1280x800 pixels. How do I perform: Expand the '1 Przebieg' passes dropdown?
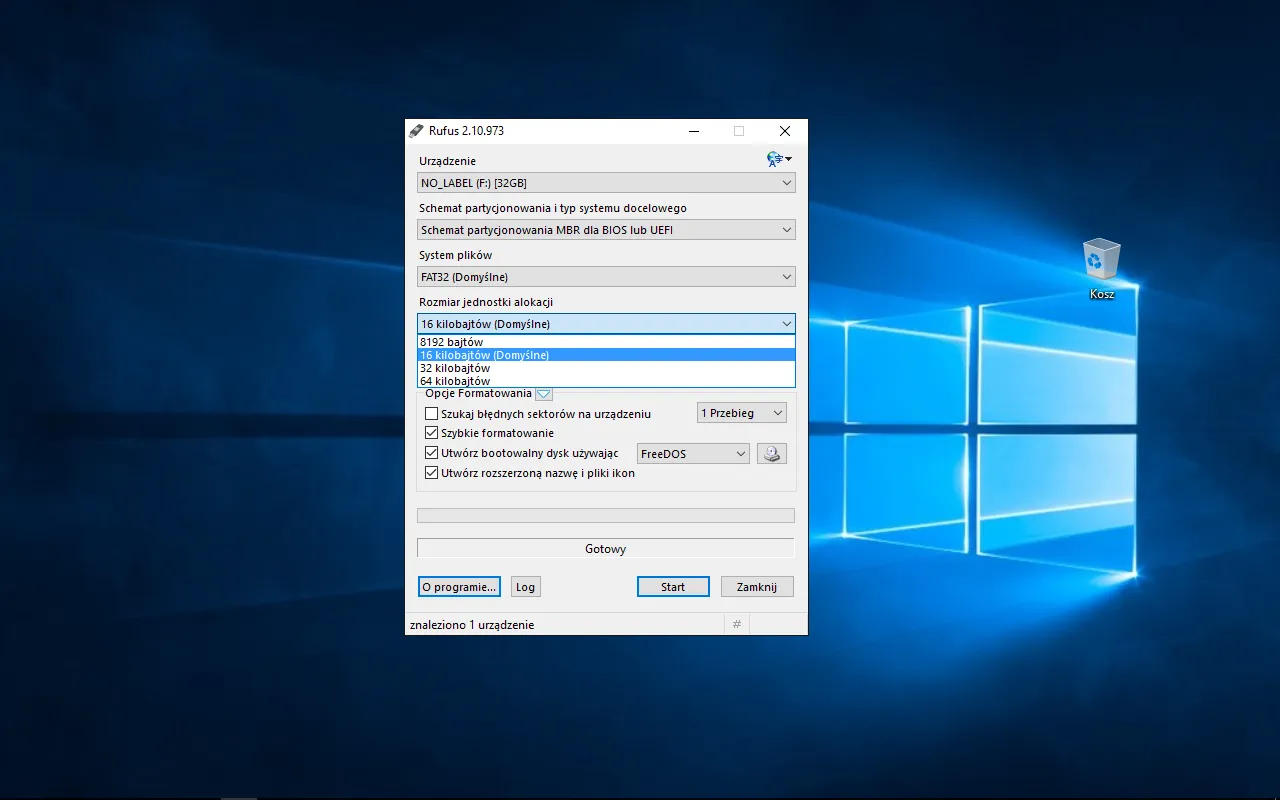(741, 413)
